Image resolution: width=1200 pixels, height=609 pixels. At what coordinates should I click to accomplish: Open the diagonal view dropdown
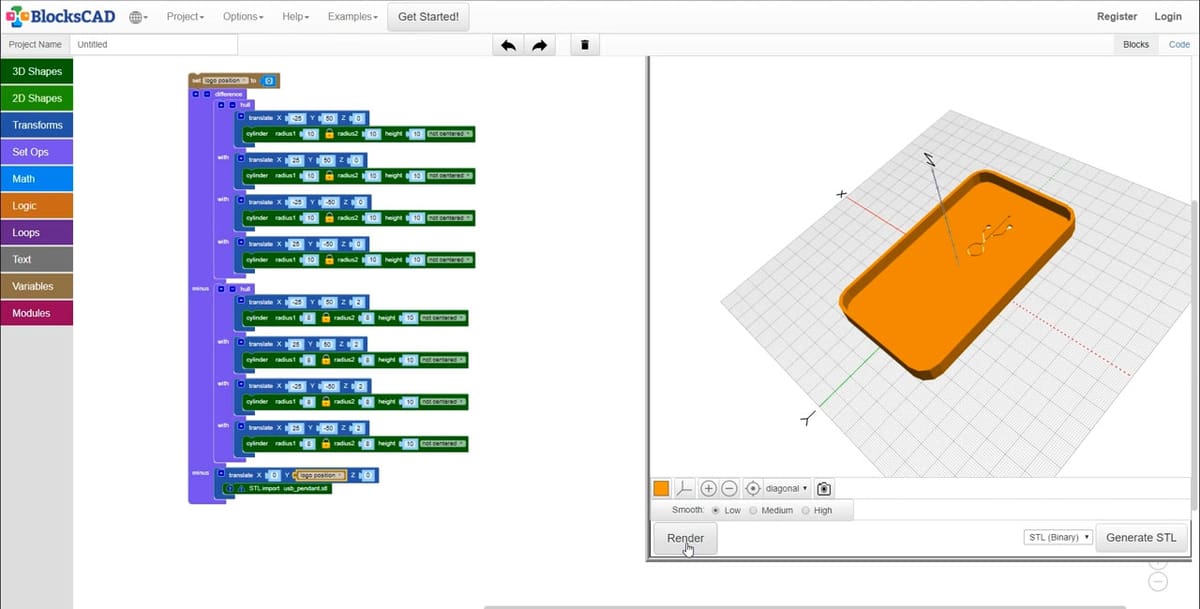[787, 488]
